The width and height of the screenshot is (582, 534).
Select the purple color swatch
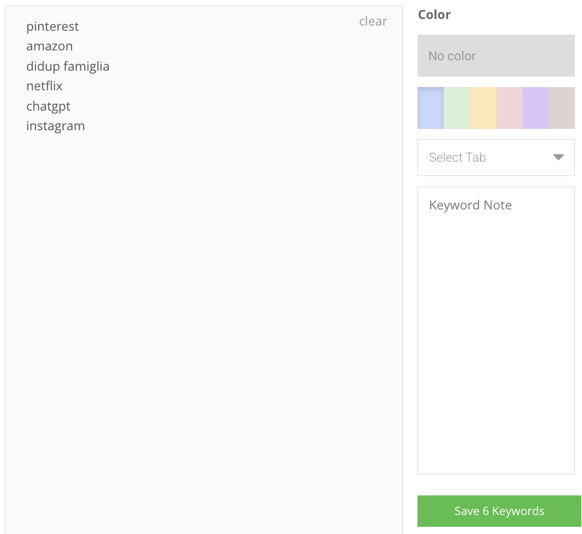tap(535, 108)
